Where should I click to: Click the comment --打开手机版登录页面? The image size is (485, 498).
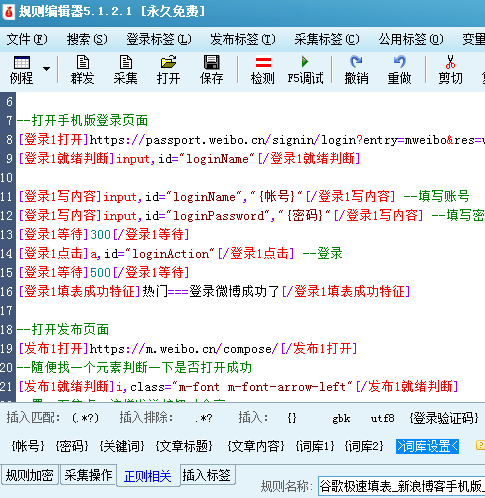(82, 120)
